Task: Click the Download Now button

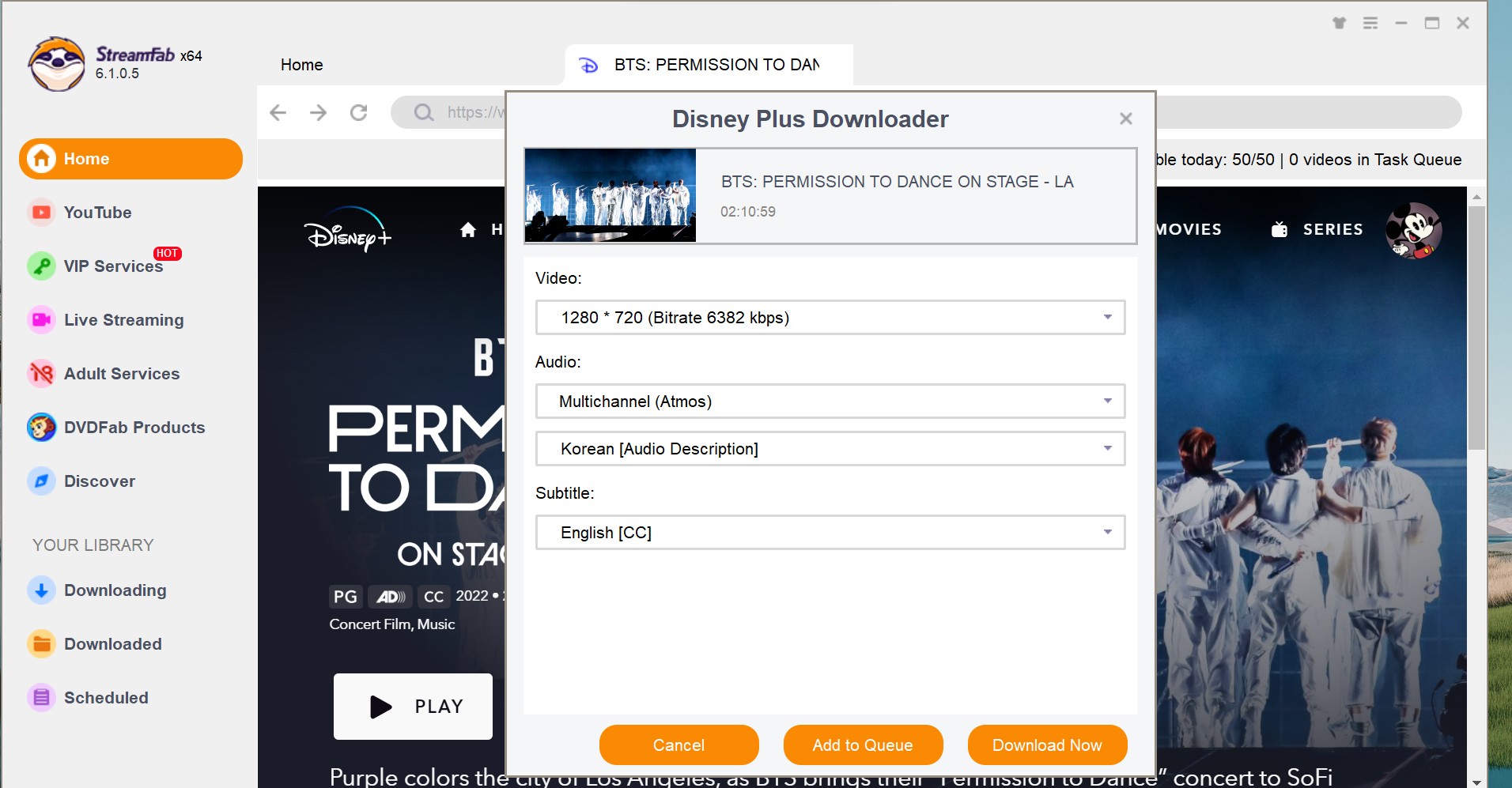Action: pos(1047,745)
